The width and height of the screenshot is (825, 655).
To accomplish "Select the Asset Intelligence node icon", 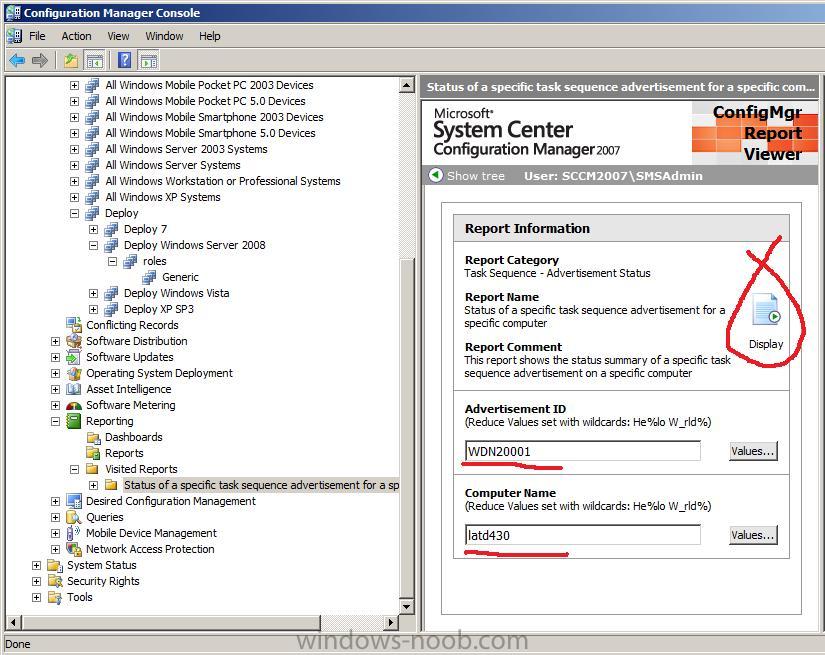I will [x=74, y=389].
